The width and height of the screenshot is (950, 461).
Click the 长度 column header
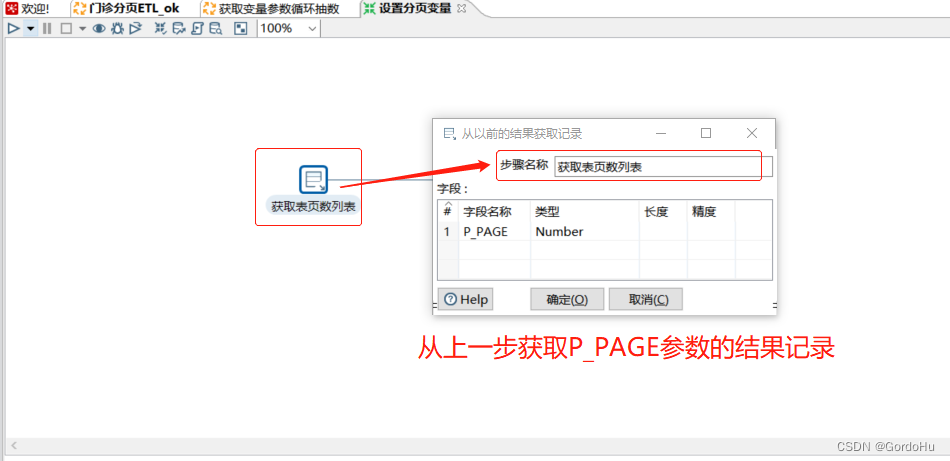click(663, 212)
